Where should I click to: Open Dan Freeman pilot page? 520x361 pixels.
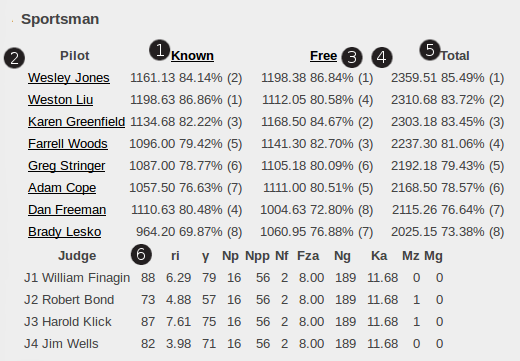click(x=67, y=210)
